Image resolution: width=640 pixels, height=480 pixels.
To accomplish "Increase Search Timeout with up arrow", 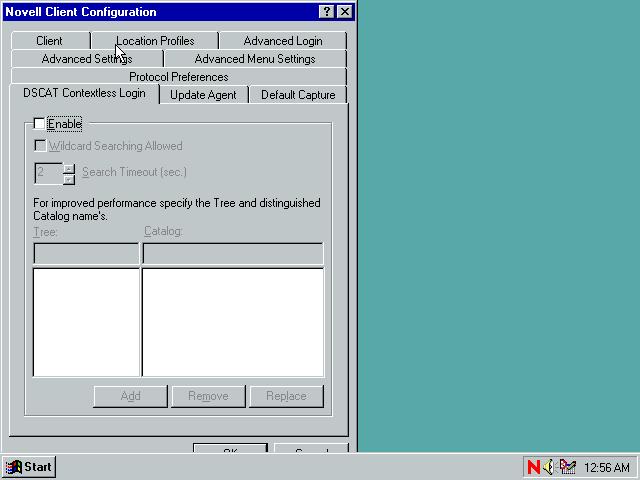I will [x=69, y=168].
